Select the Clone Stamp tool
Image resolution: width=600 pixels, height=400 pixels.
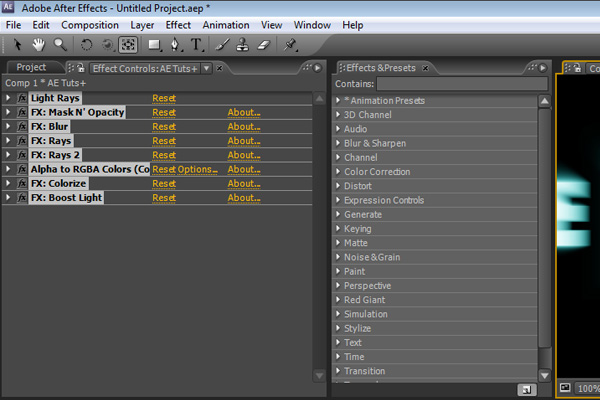(242, 45)
